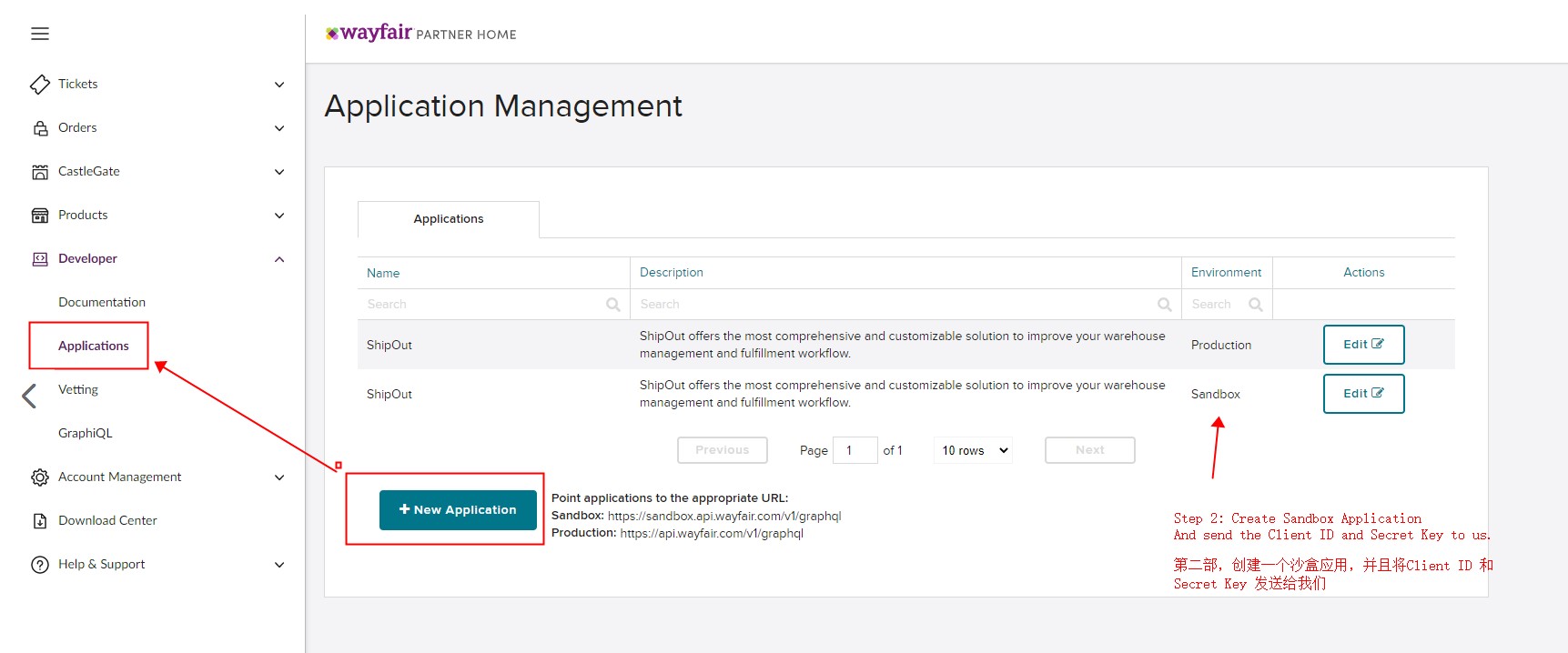
Task: Click the Download Center file icon
Action: [40, 520]
